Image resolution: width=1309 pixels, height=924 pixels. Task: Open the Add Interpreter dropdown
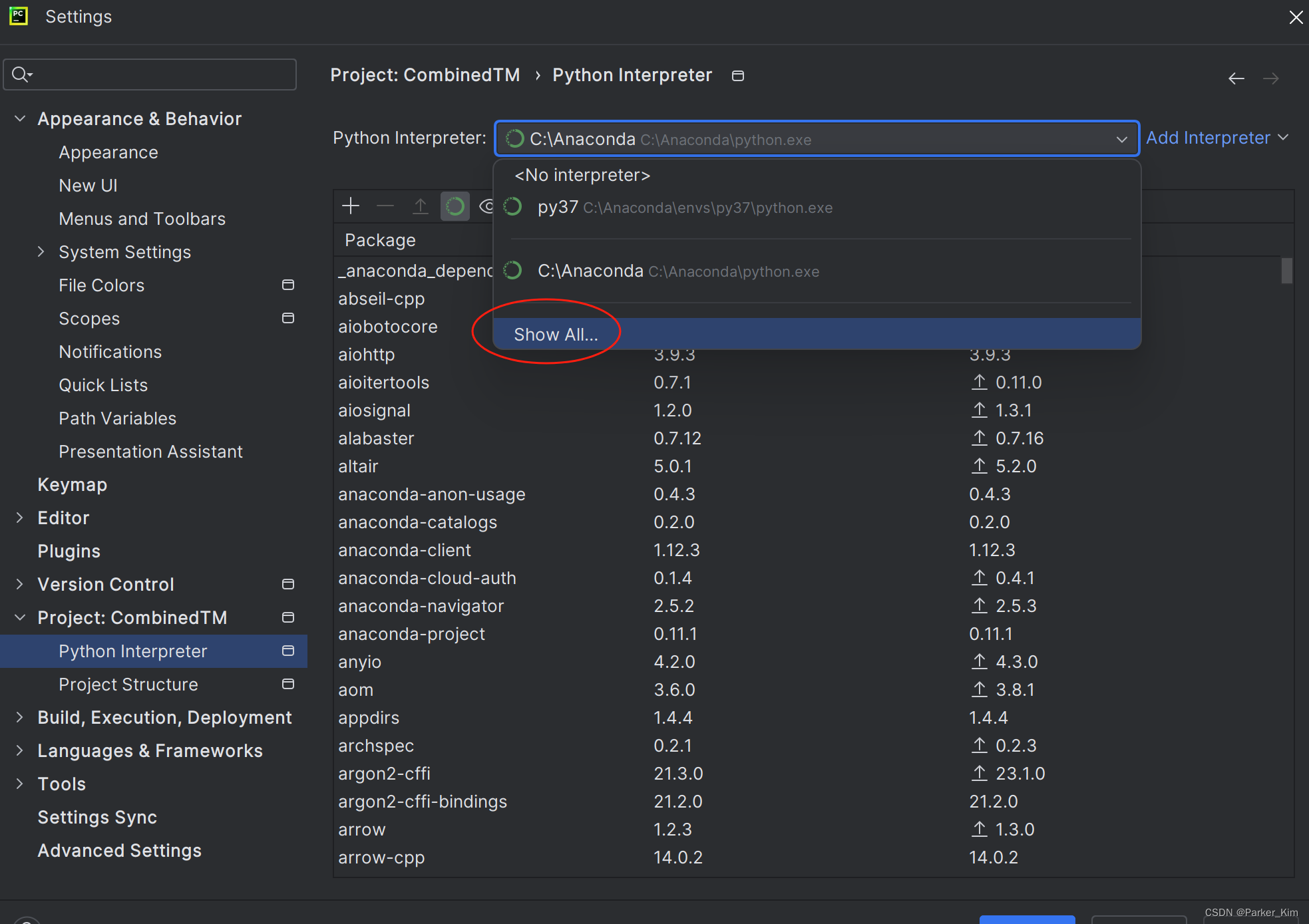point(1217,138)
